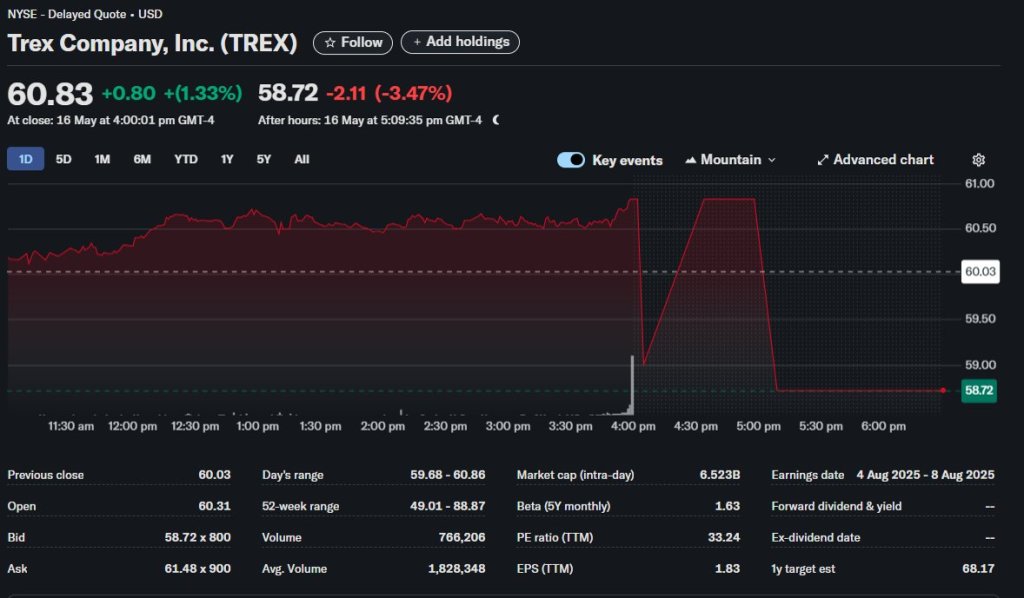Switch to 5D time range
This screenshot has height=598, width=1024.
click(63, 159)
